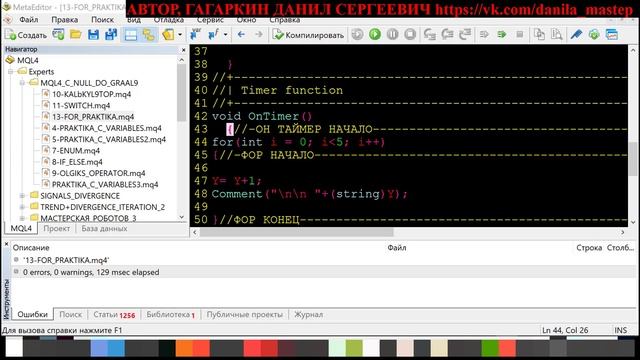Select file 8-IF_ELSE.mq4
Screen dimensions: 640x360
(x=77, y=162)
